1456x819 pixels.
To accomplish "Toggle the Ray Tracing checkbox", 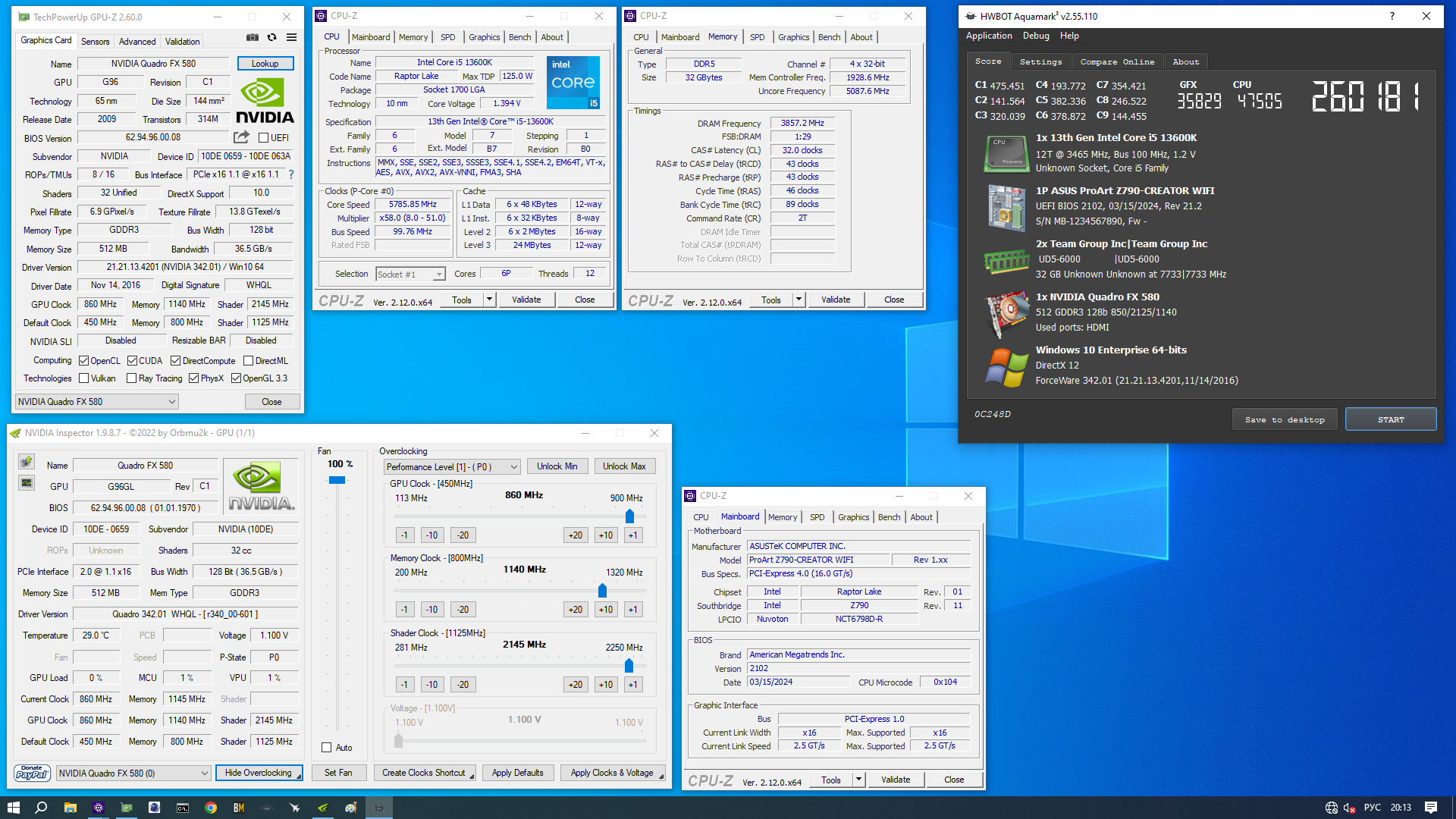I will 132,378.
